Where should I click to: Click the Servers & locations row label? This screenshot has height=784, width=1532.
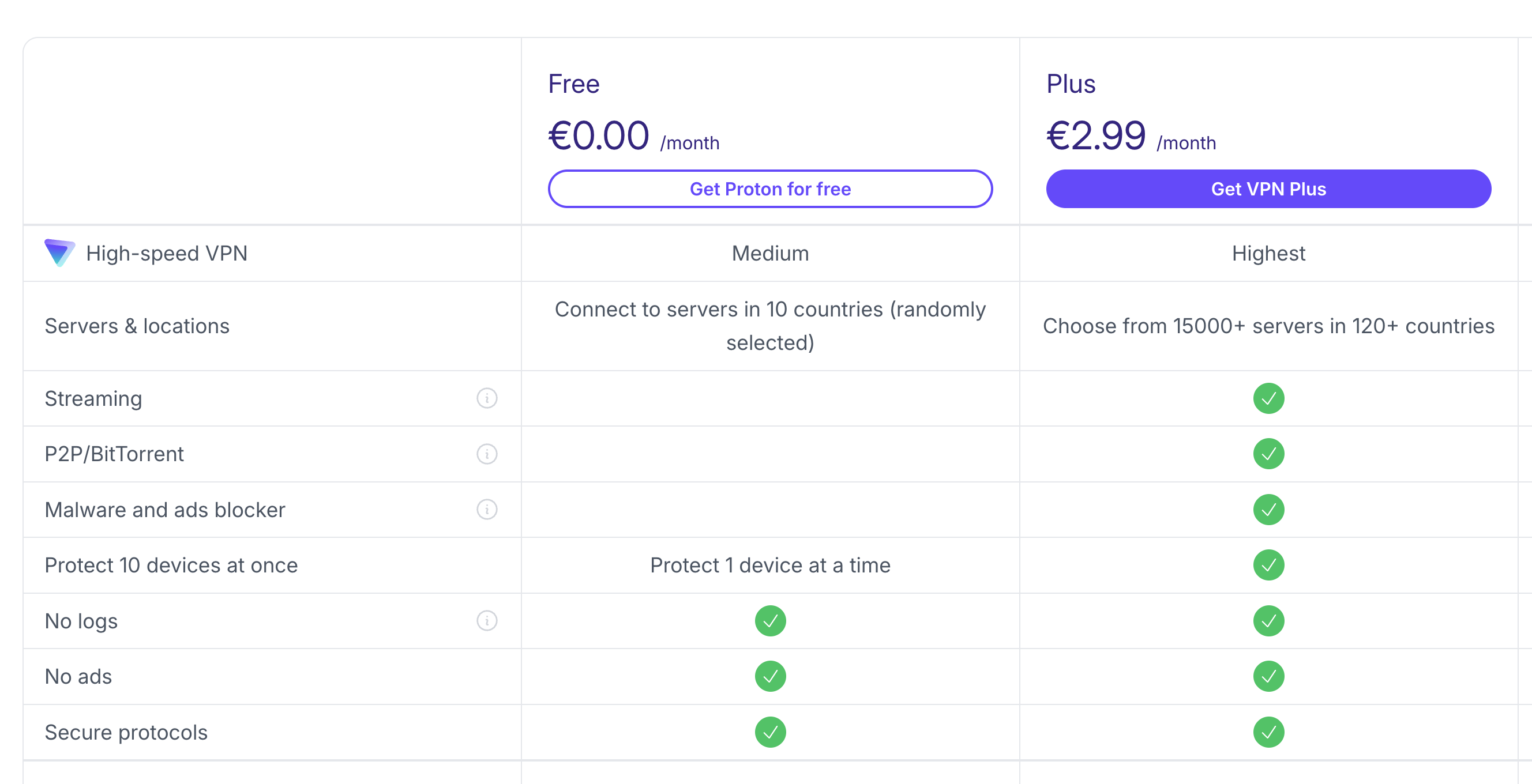pyautogui.click(x=137, y=326)
